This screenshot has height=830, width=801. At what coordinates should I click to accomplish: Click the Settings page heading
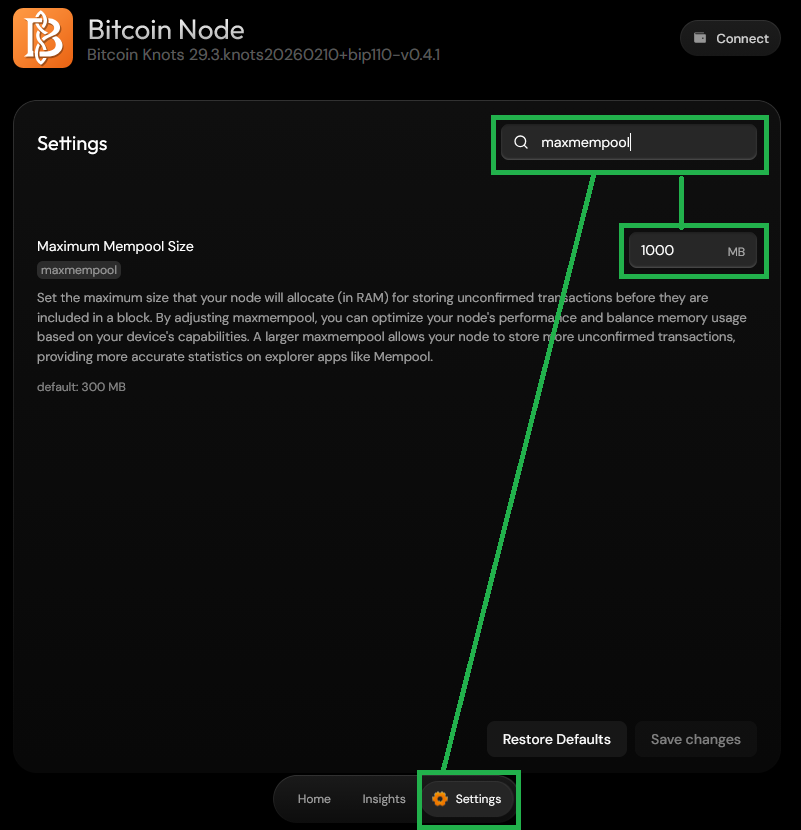coord(71,143)
